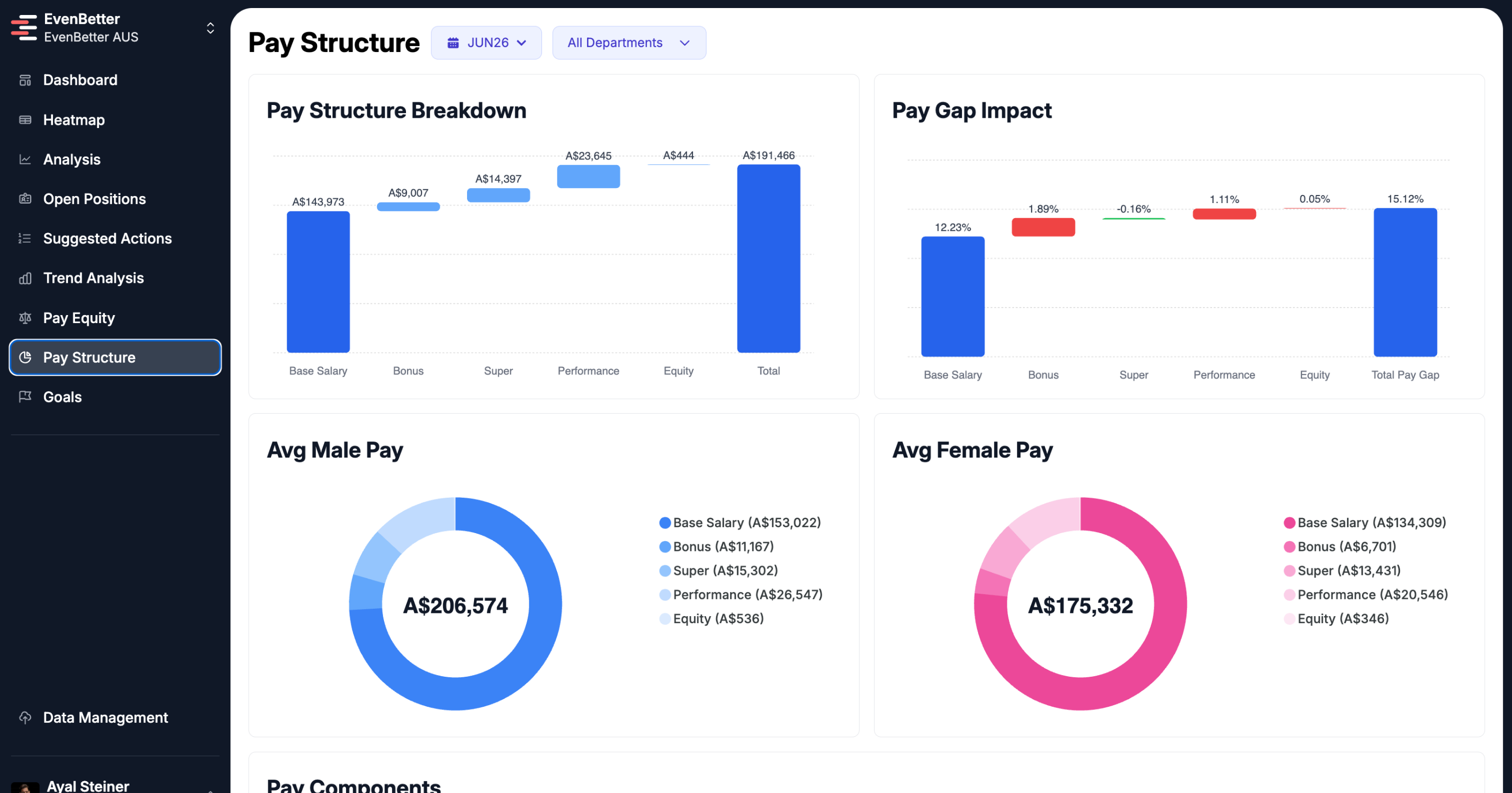Viewport: 1512px width, 793px height.
Task: Click the Base Salary blue legend dot, Male Pay
Action: click(665, 523)
